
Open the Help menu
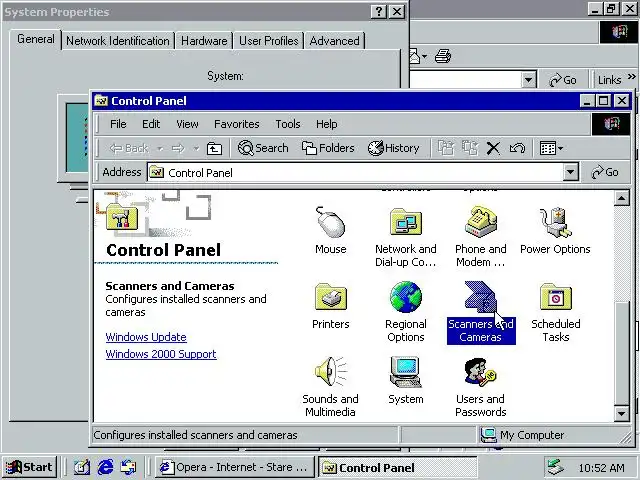tap(327, 124)
